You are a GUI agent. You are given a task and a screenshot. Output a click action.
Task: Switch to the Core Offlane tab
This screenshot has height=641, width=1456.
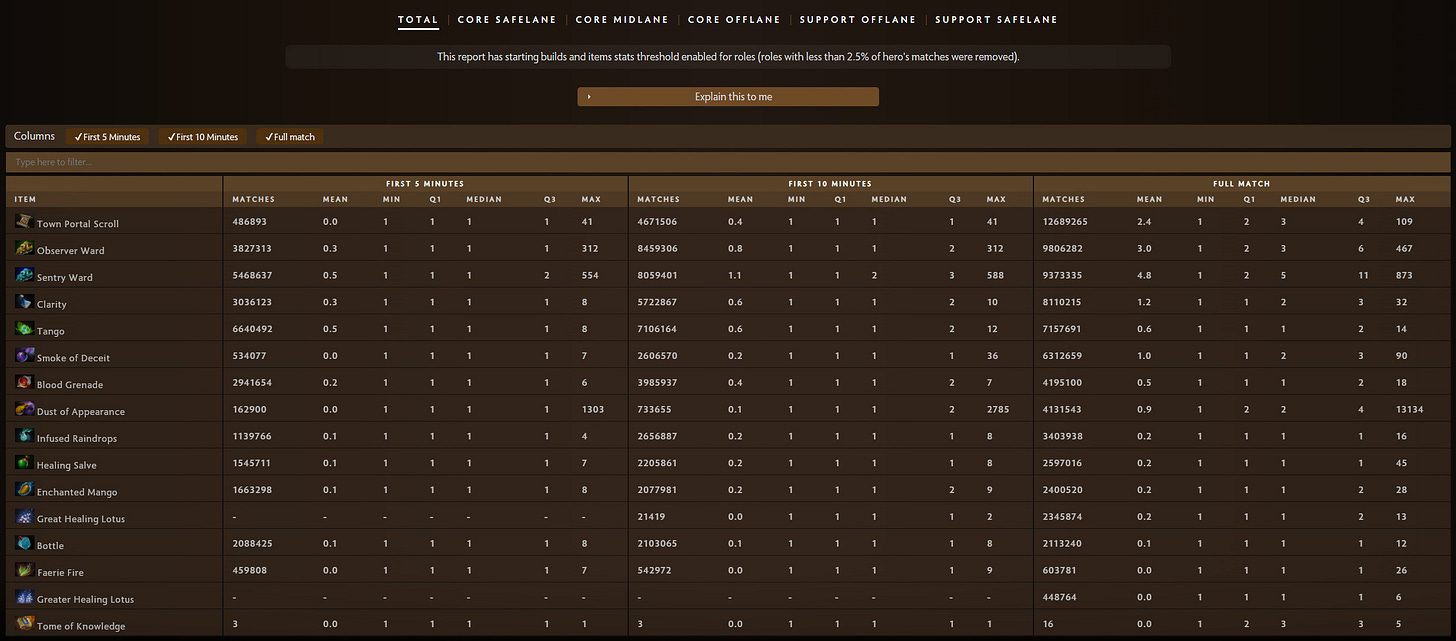point(733,19)
